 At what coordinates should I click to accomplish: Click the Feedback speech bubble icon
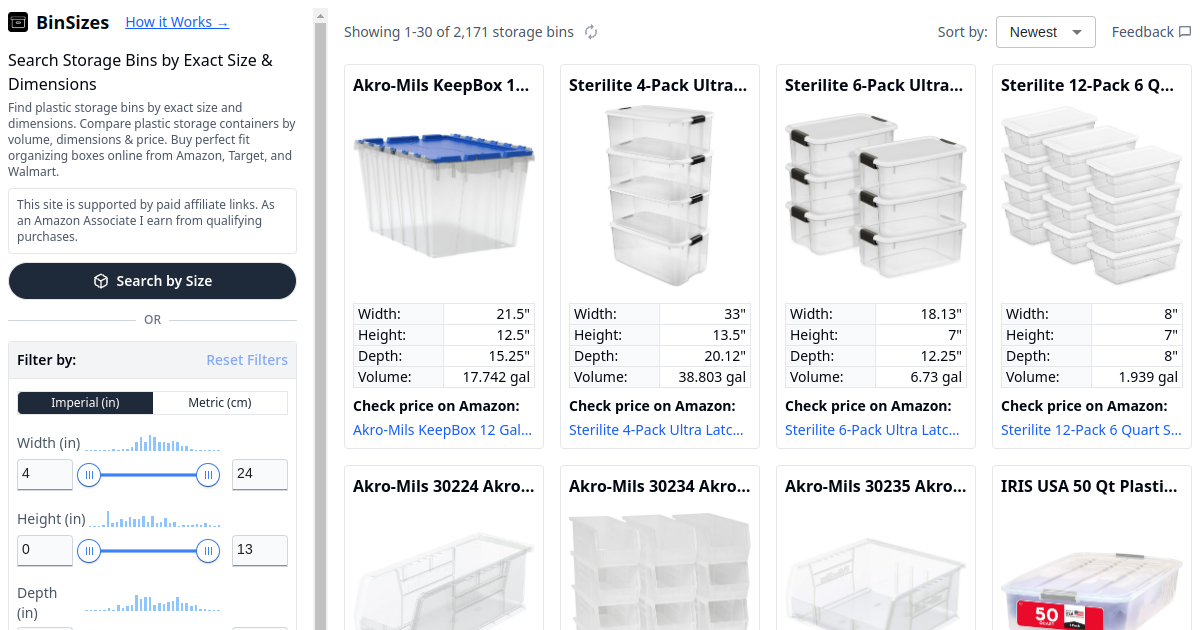(1185, 32)
